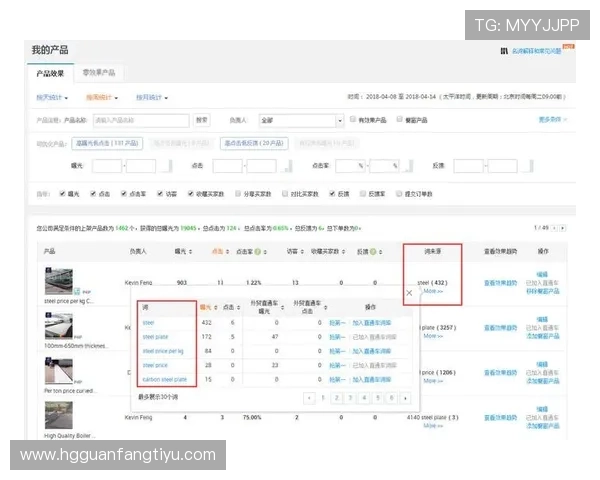Toggle the 点击 indicator checkbox
Screen dimensions: 600x480
(93, 194)
